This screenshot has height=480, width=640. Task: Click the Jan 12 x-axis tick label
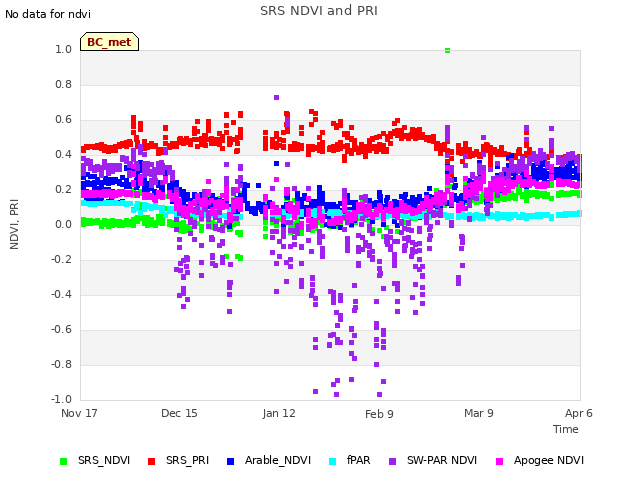click(279, 413)
